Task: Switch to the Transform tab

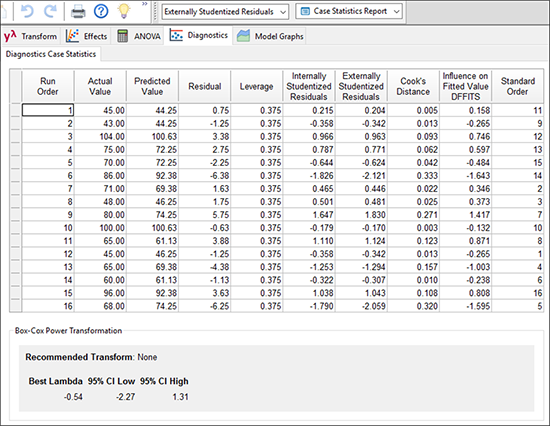Action: click(31, 36)
